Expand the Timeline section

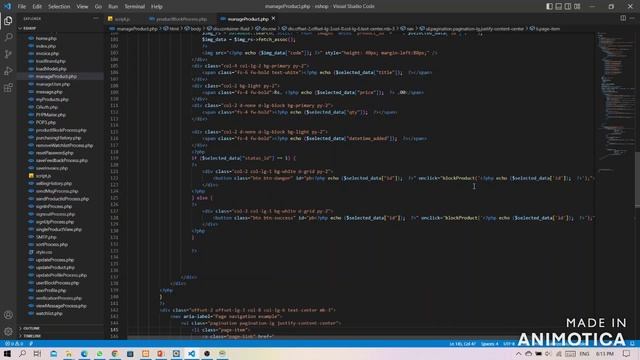coord(32,336)
